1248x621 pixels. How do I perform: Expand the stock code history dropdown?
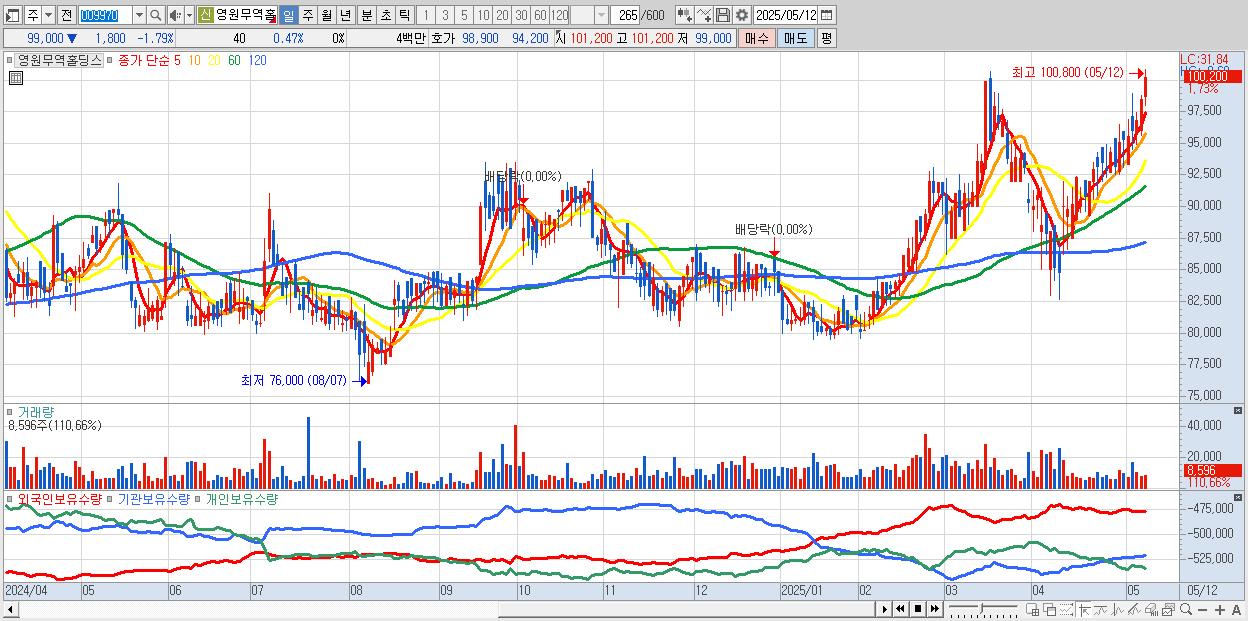click(139, 15)
